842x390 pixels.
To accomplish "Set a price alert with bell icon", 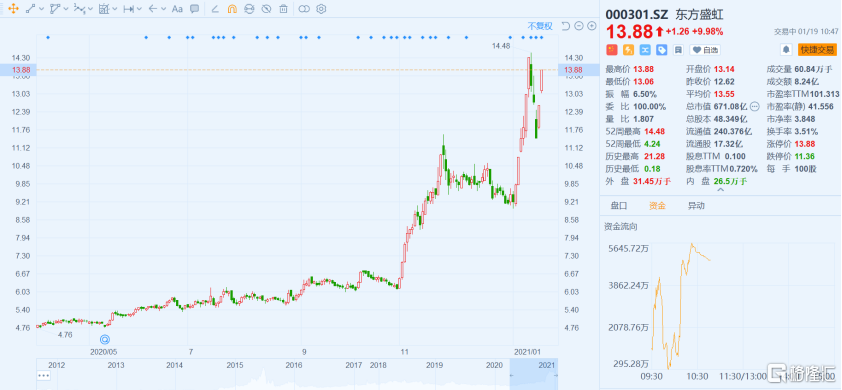I will (786, 50).
